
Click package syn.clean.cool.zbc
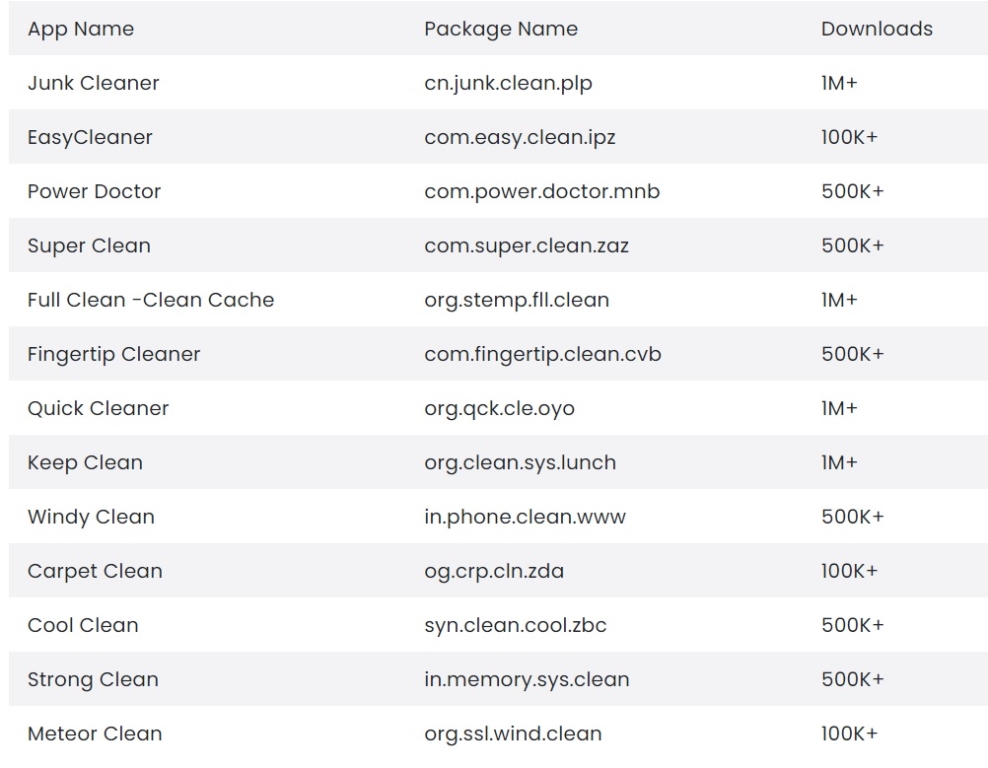point(515,625)
